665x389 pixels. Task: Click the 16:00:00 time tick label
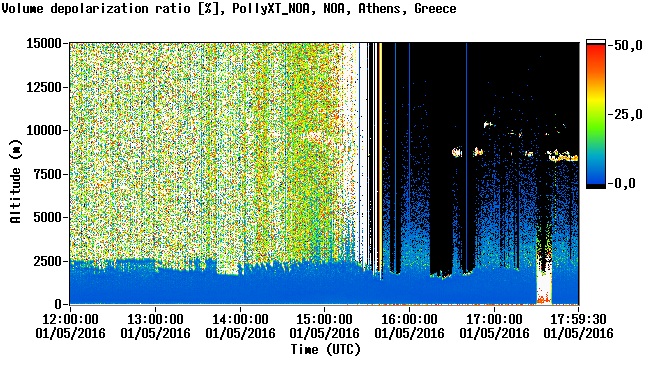[409, 319]
